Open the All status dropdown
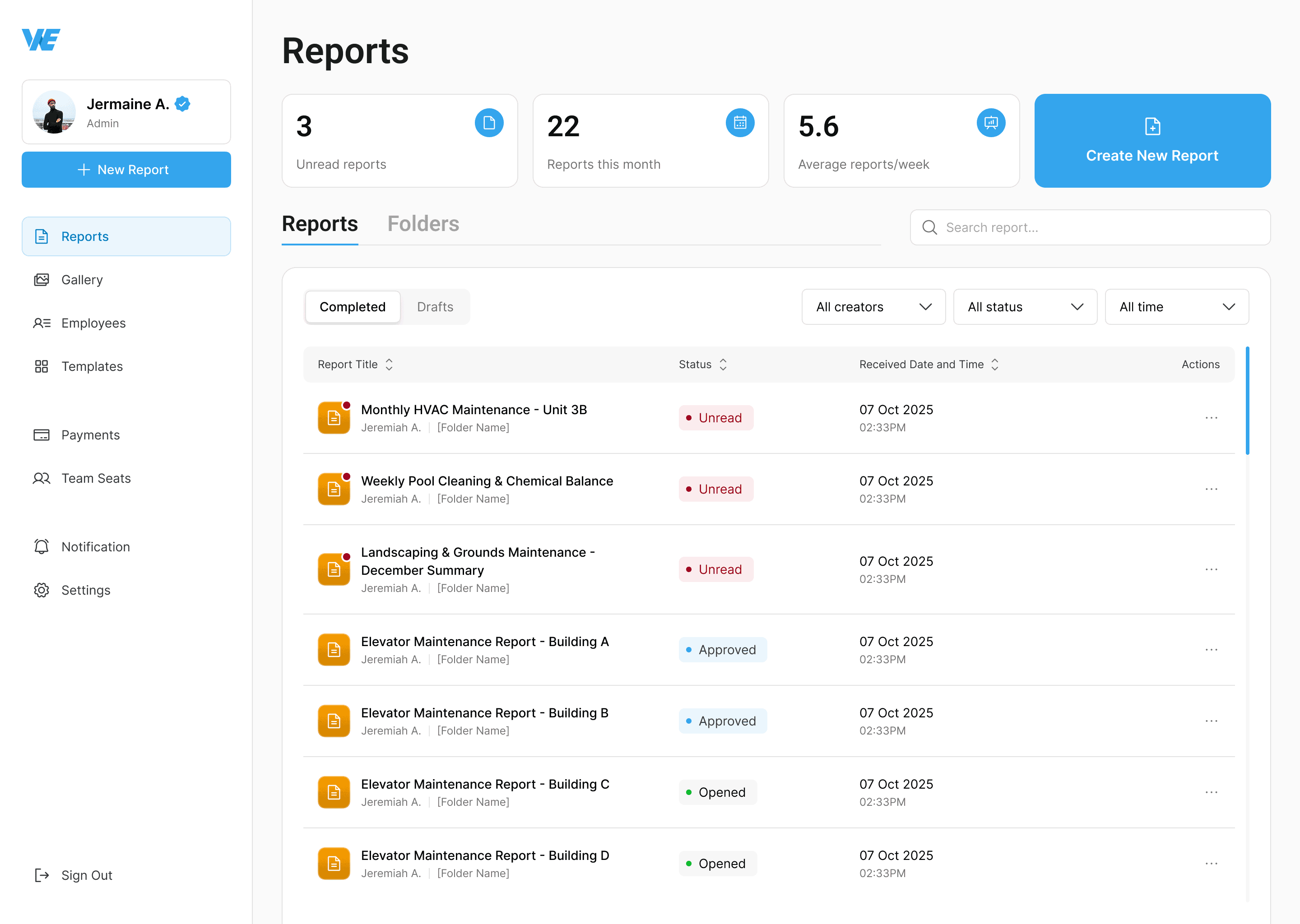This screenshot has width=1300, height=924. pyautogui.click(x=1025, y=307)
